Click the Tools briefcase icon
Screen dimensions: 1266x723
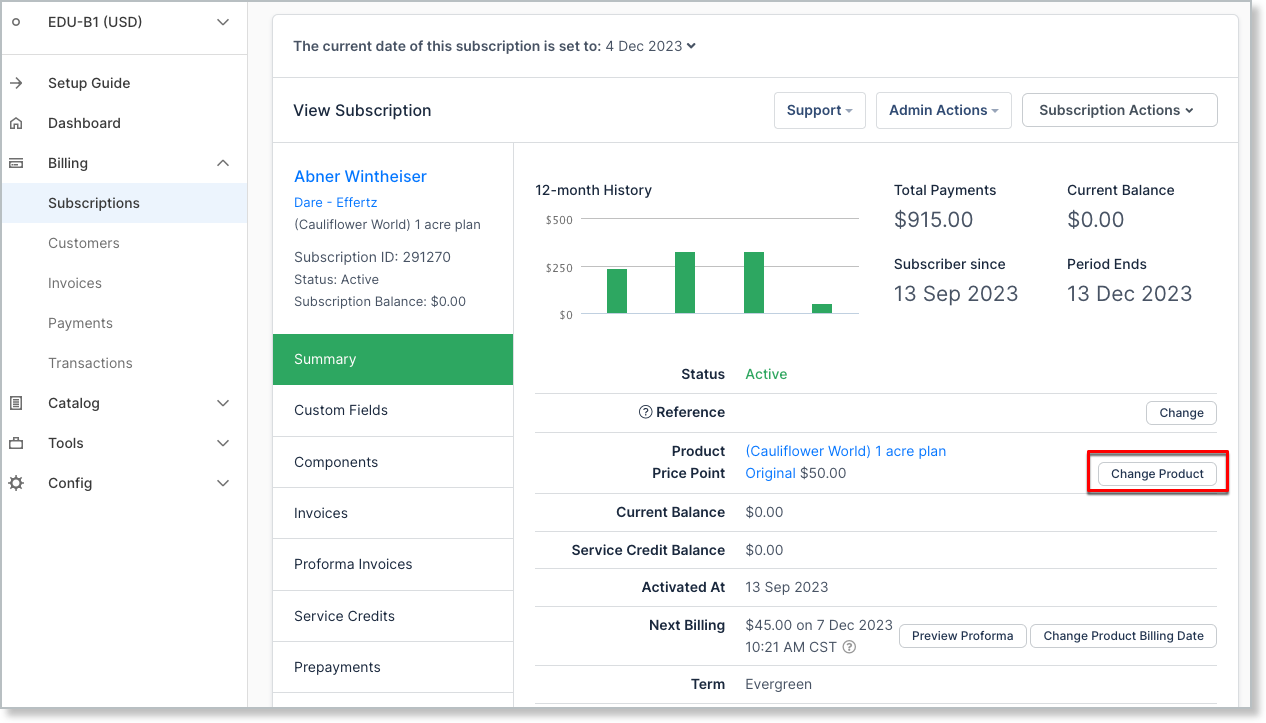(x=15, y=442)
